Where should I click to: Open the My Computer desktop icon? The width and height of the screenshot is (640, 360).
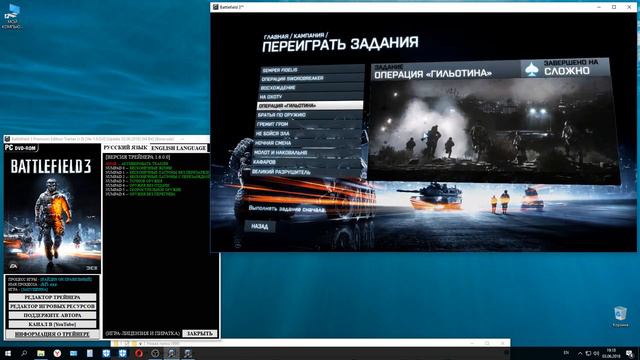click(12, 16)
